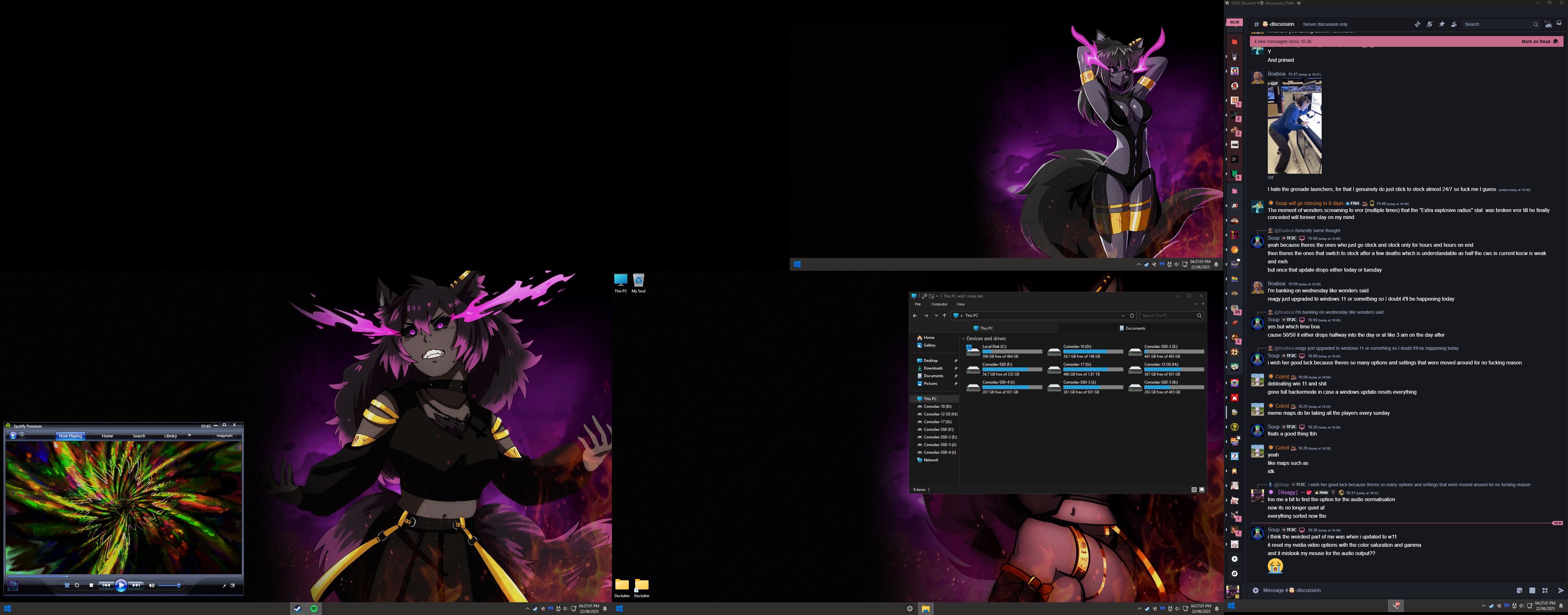Open Computer ribbon tab in File Explorer

939,304
